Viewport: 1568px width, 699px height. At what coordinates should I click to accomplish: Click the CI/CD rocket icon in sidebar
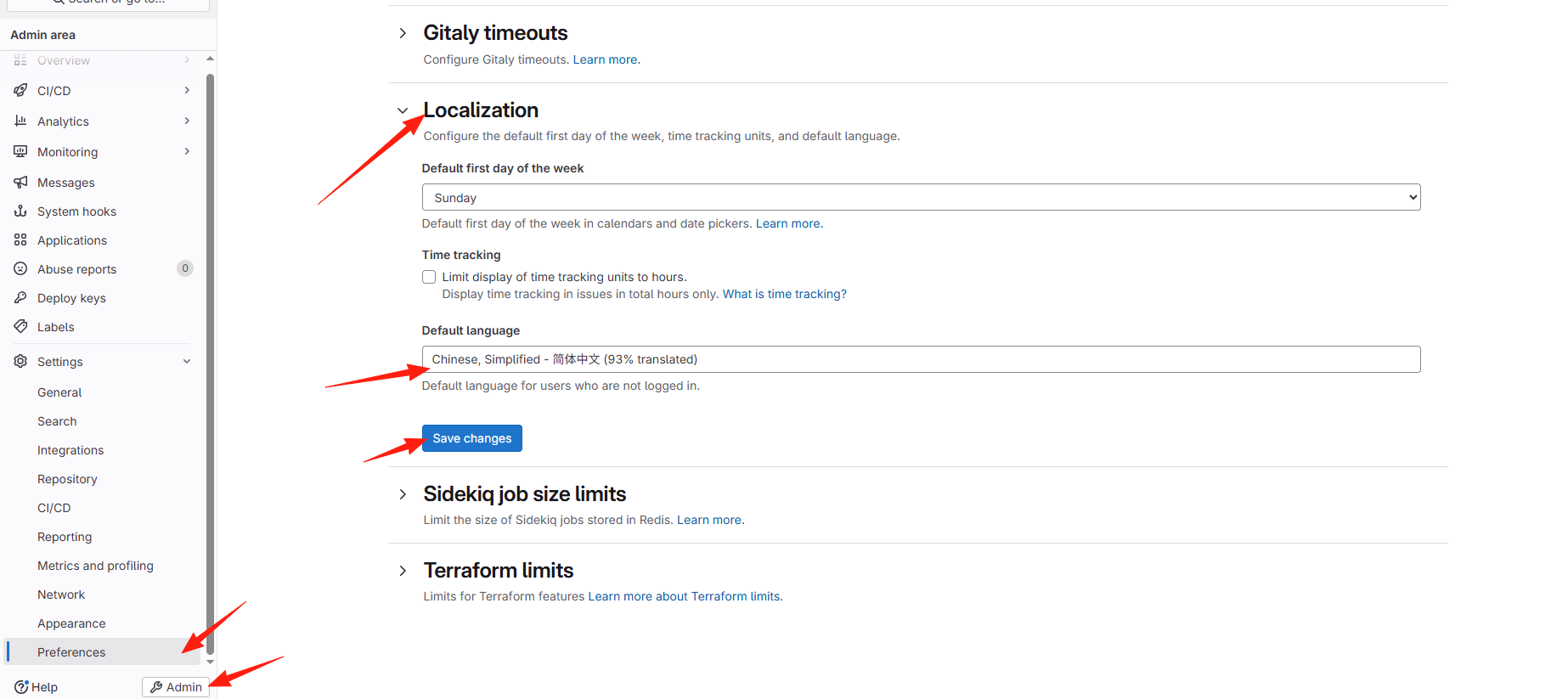[x=20, y=90]
